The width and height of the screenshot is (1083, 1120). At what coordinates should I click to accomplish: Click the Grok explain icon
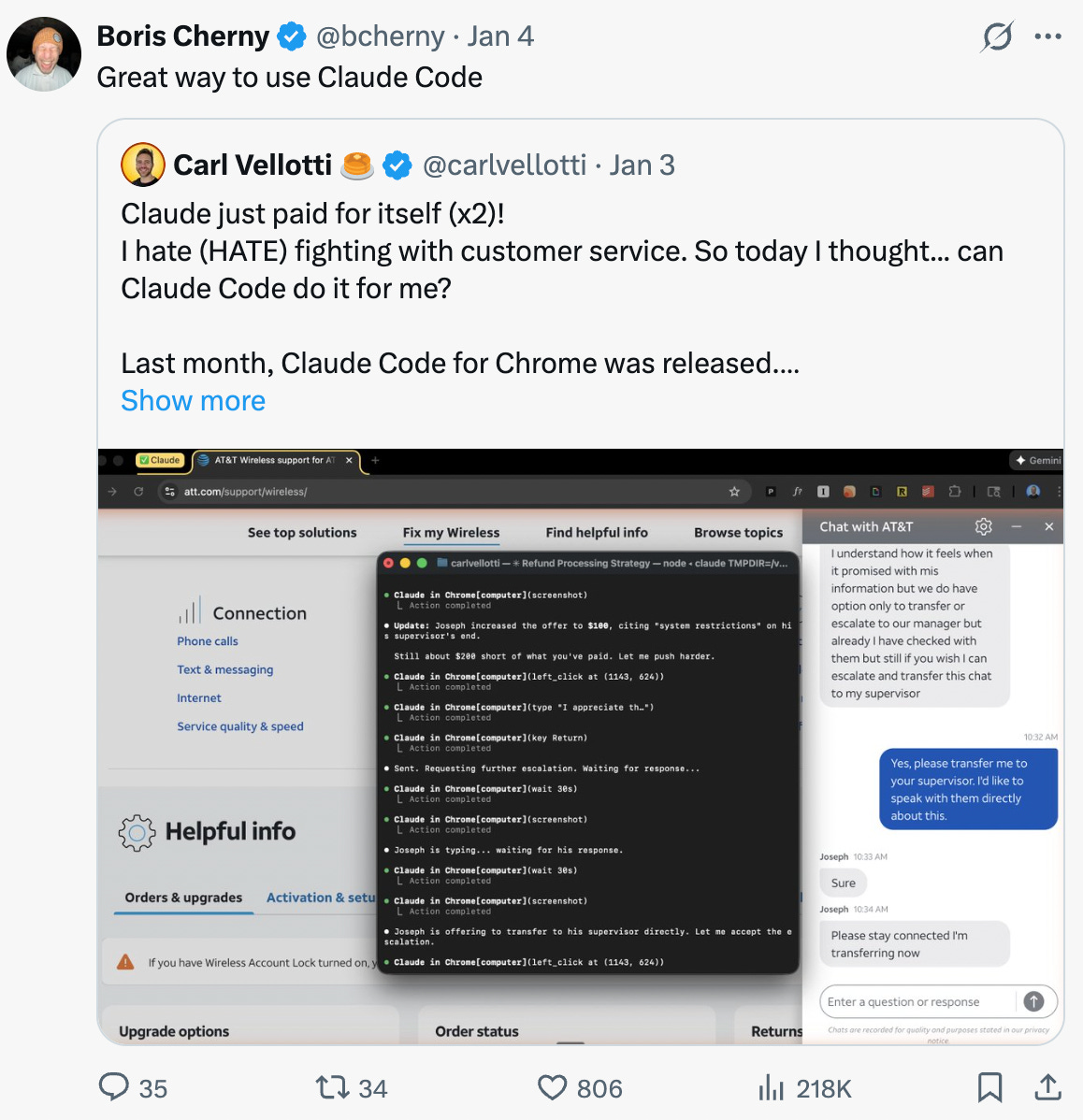(997, 36)
